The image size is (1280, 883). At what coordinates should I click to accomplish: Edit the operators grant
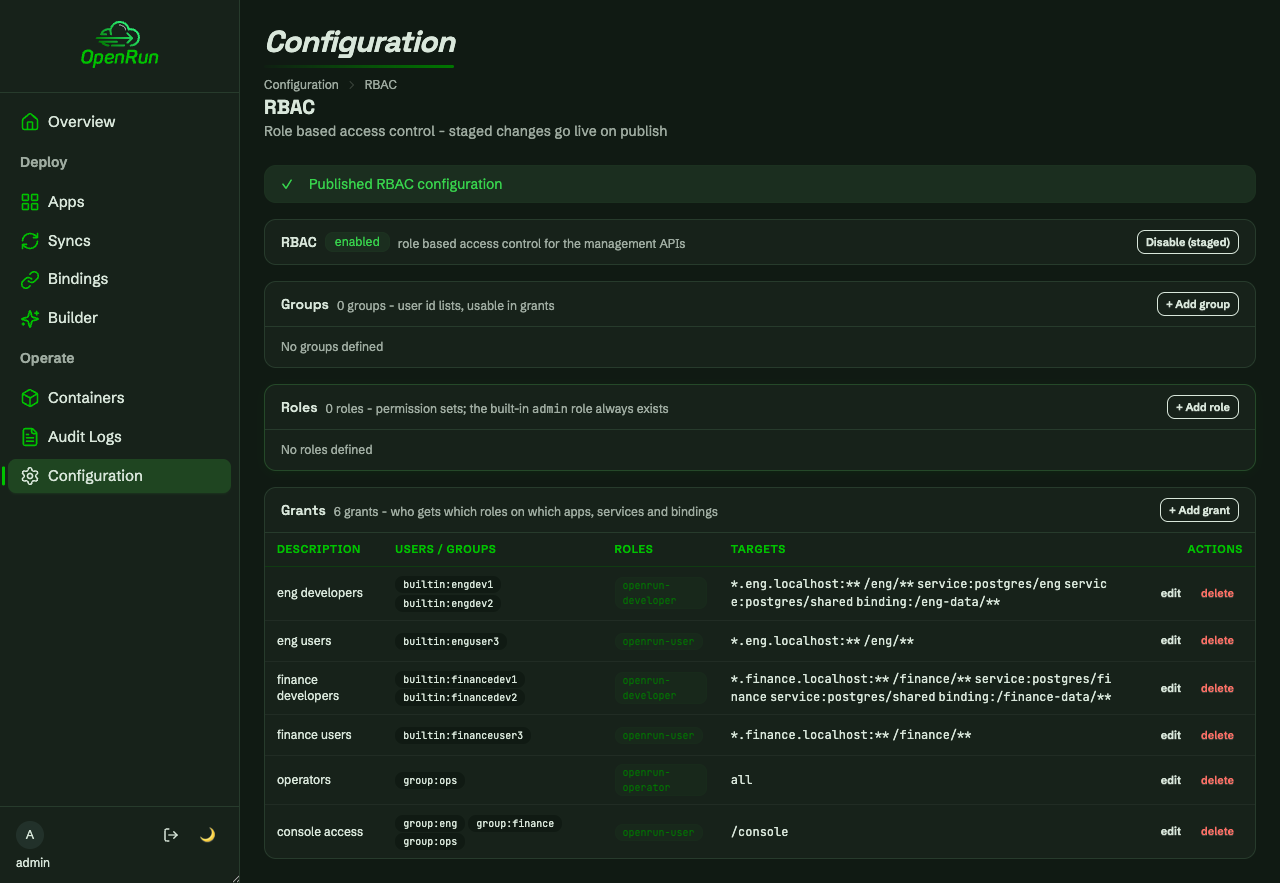[x=1171, y=780]
